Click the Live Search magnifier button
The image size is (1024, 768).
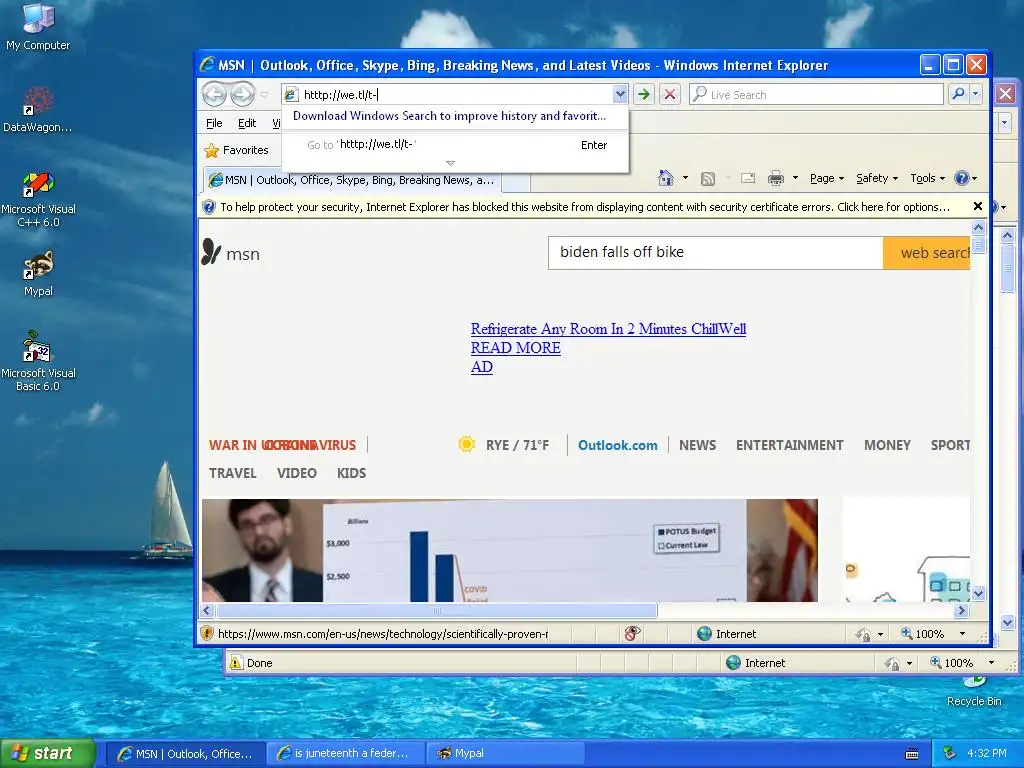pyautogui.click(x=958, y=94)
